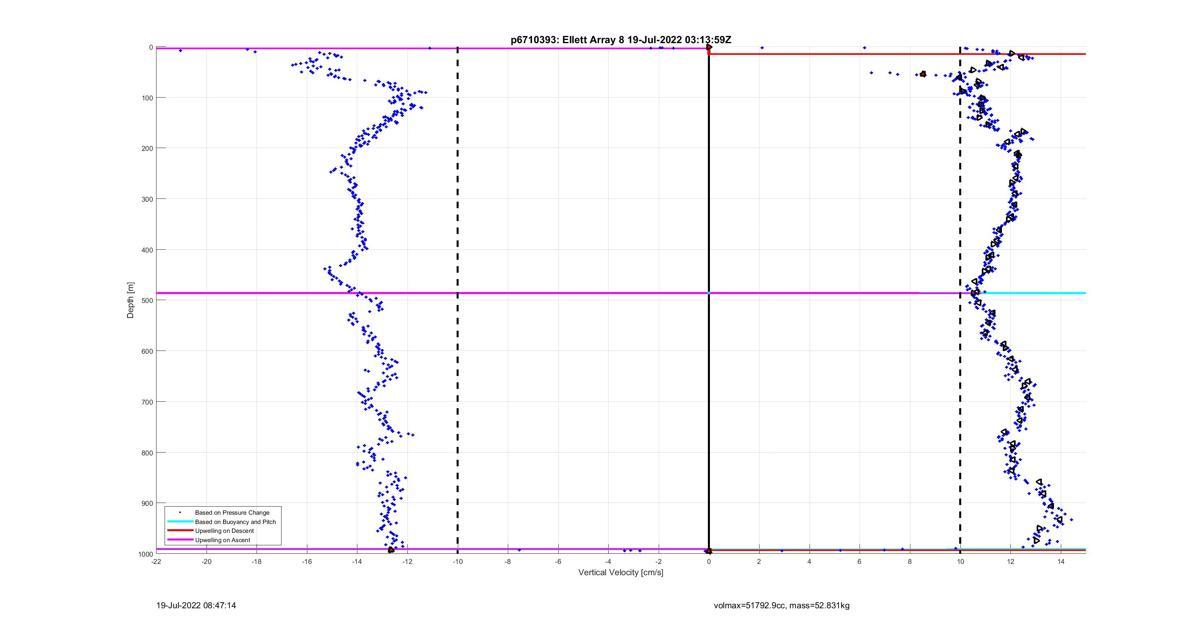
Task: Click the black dot marker in legend
Action: (179, 513)
